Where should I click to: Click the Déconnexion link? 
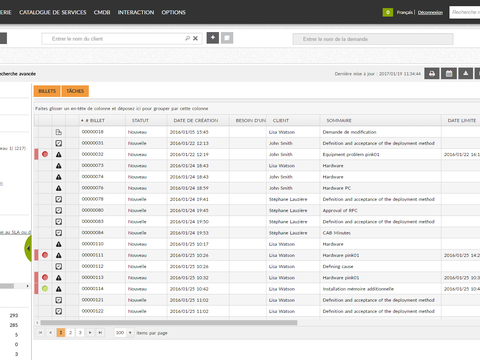point(430,12)
